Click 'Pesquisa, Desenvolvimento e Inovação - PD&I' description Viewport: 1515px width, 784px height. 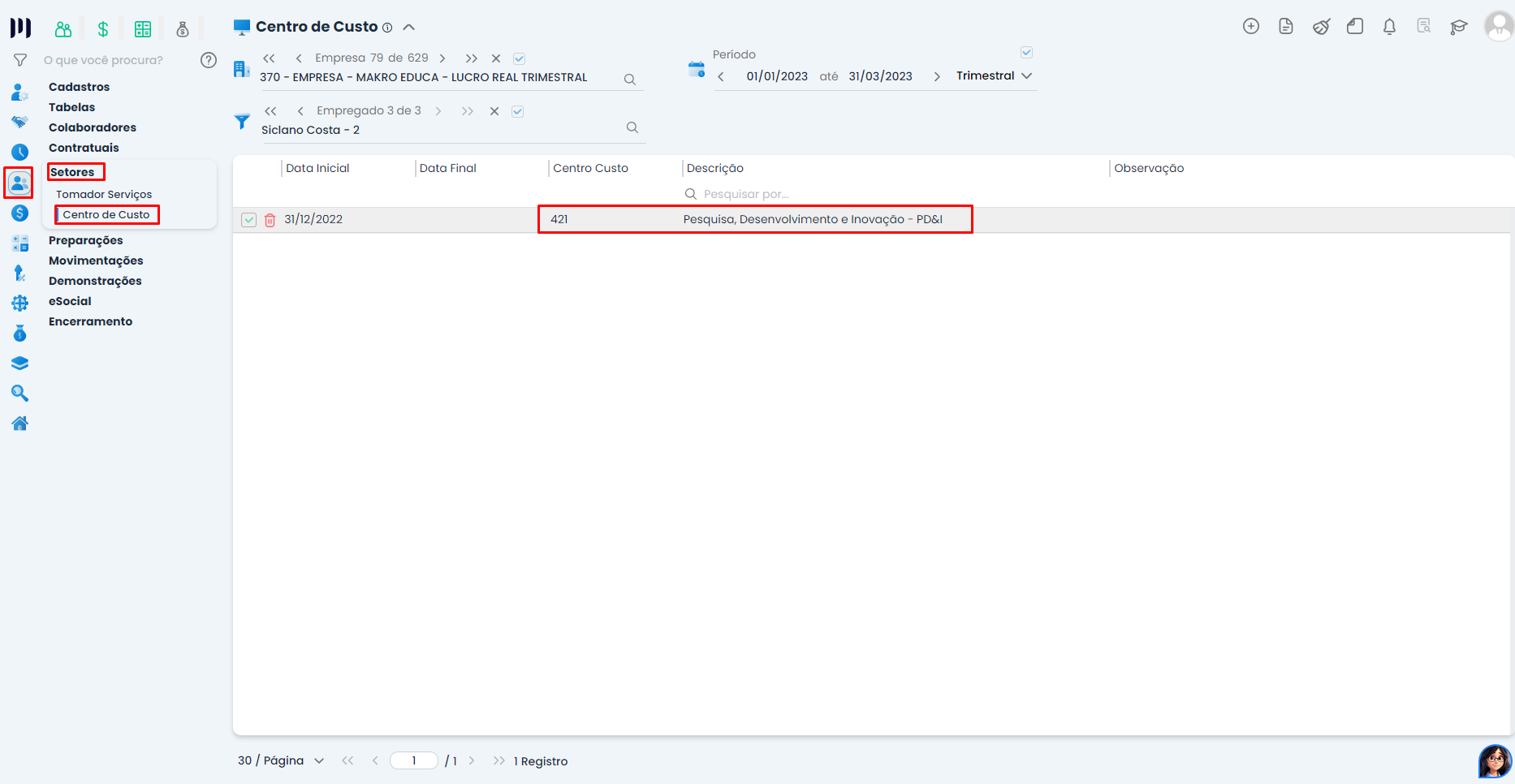[x=813, y=219]
